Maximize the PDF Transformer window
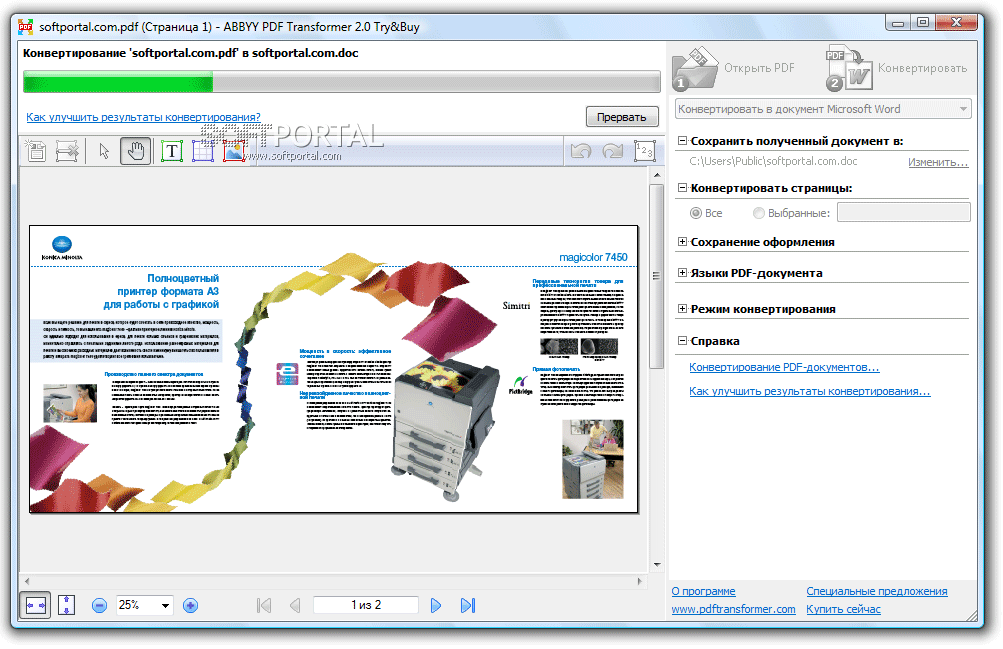This screenshot has height=649, width=1003. pyautogui.click(x=922, y=22)
